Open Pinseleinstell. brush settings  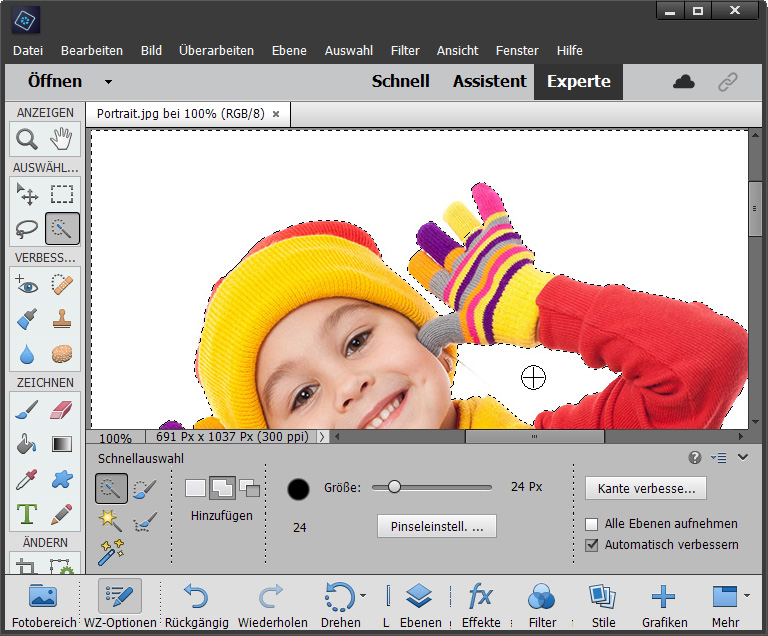point(436,526)
